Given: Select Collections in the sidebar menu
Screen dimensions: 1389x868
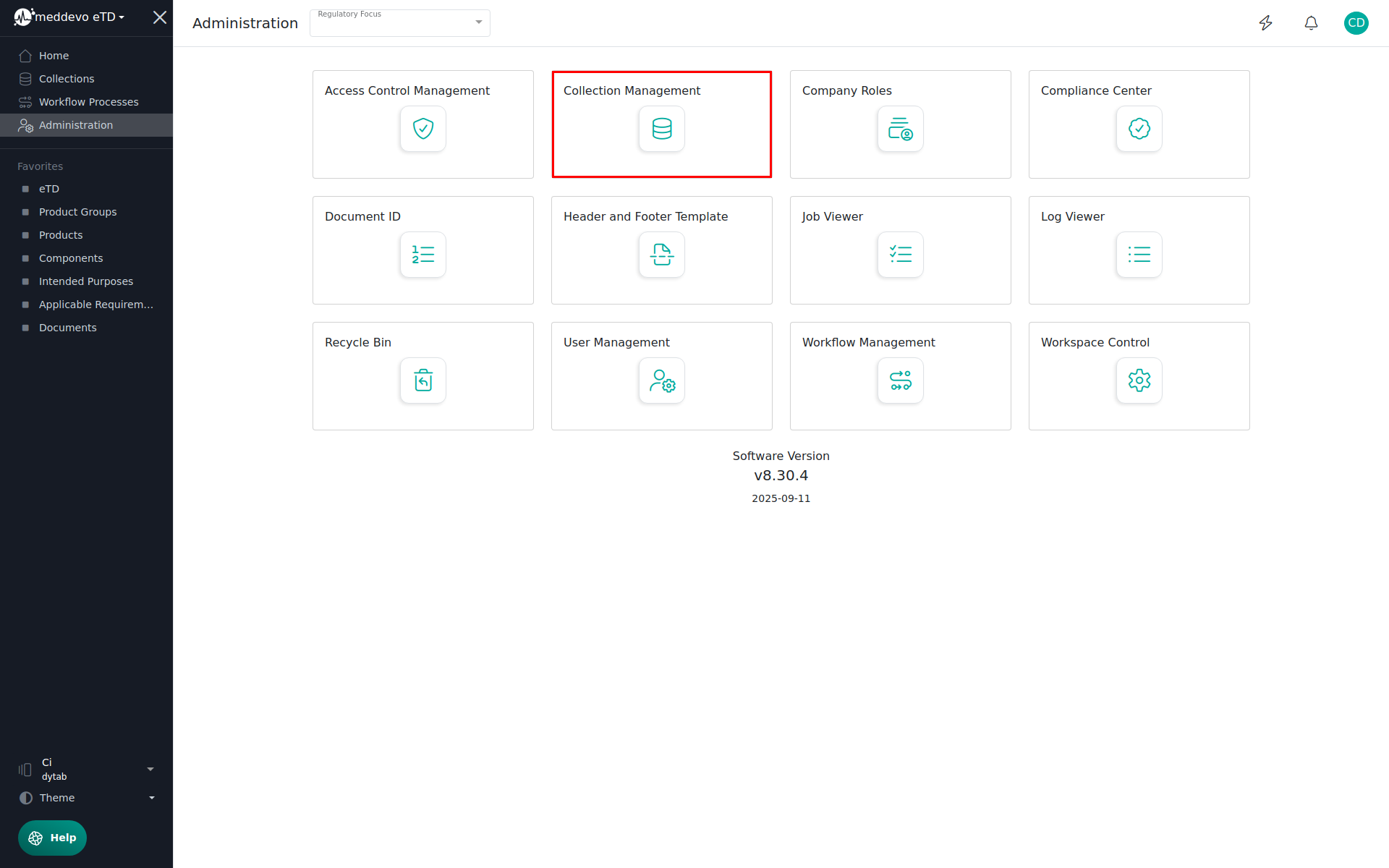Looking at the screenshot, I should (67, 79).
